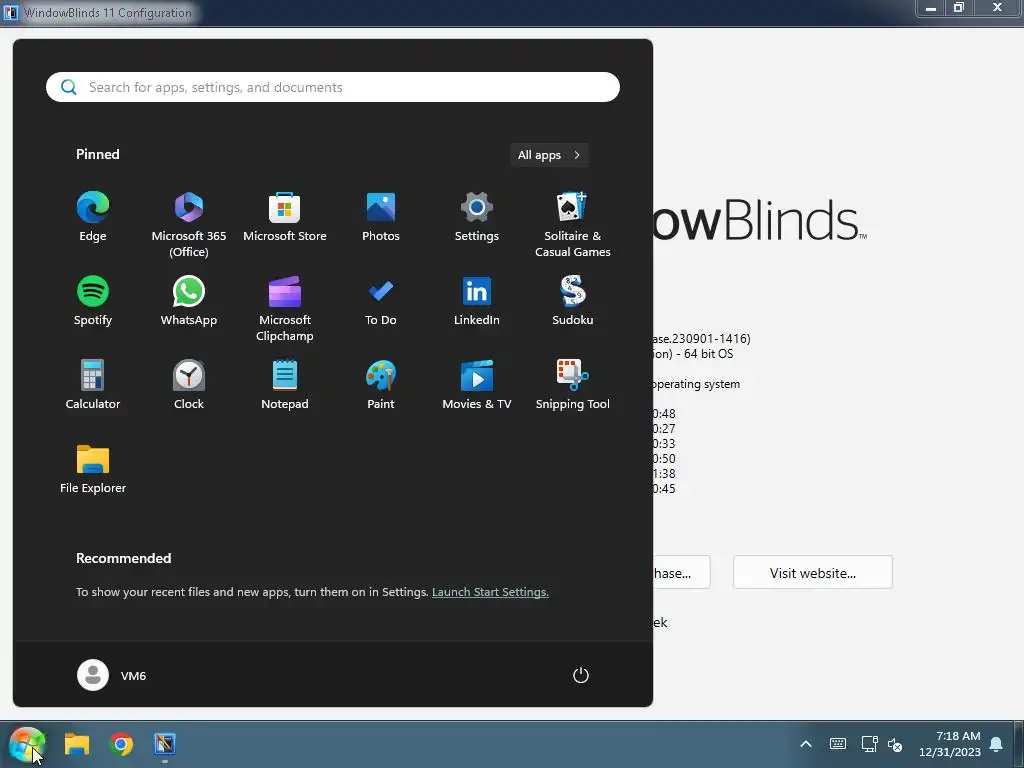Launch Microsoft 365 (Office) app
The height and width of the screenshot is (768, 1024).
[x=189, y=225]
